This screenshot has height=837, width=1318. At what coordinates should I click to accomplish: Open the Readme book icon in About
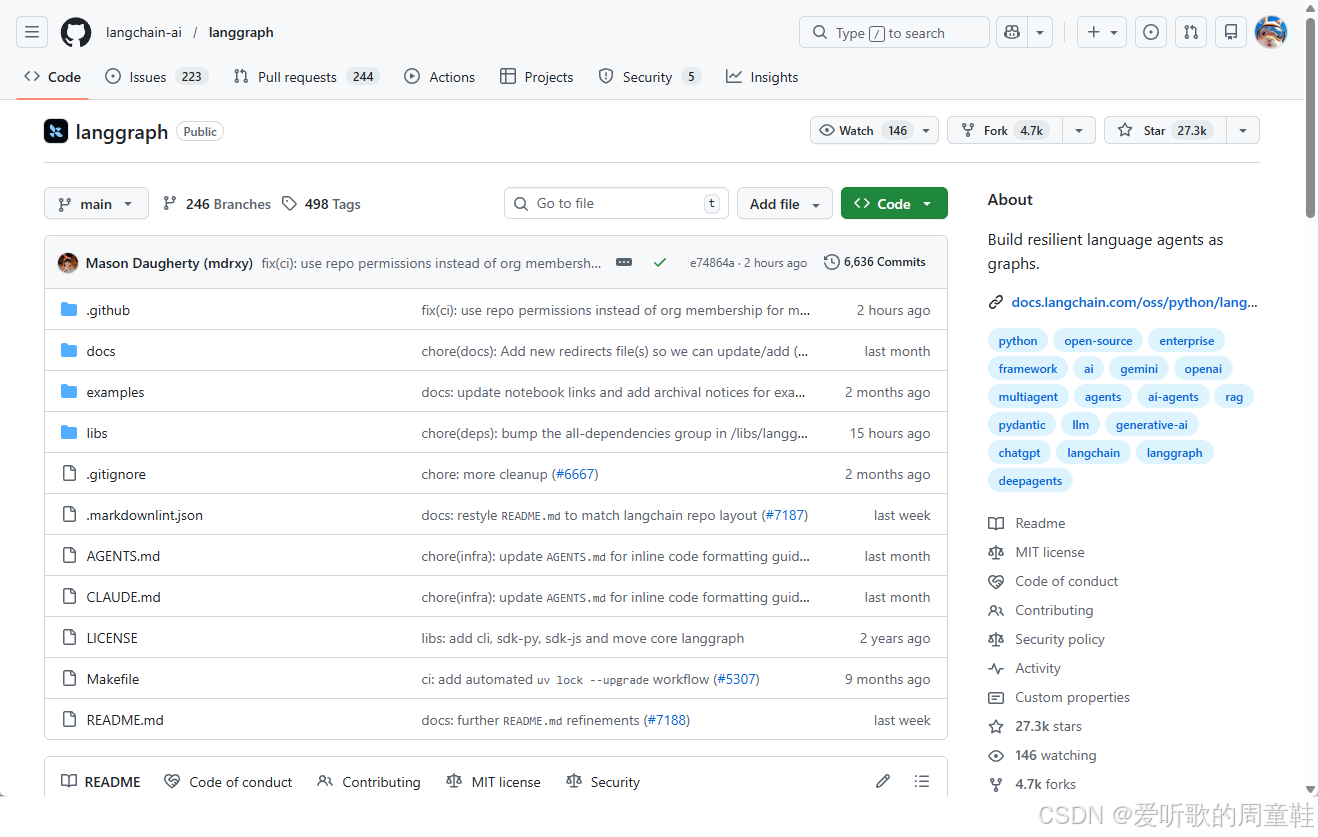pos(996,523)
